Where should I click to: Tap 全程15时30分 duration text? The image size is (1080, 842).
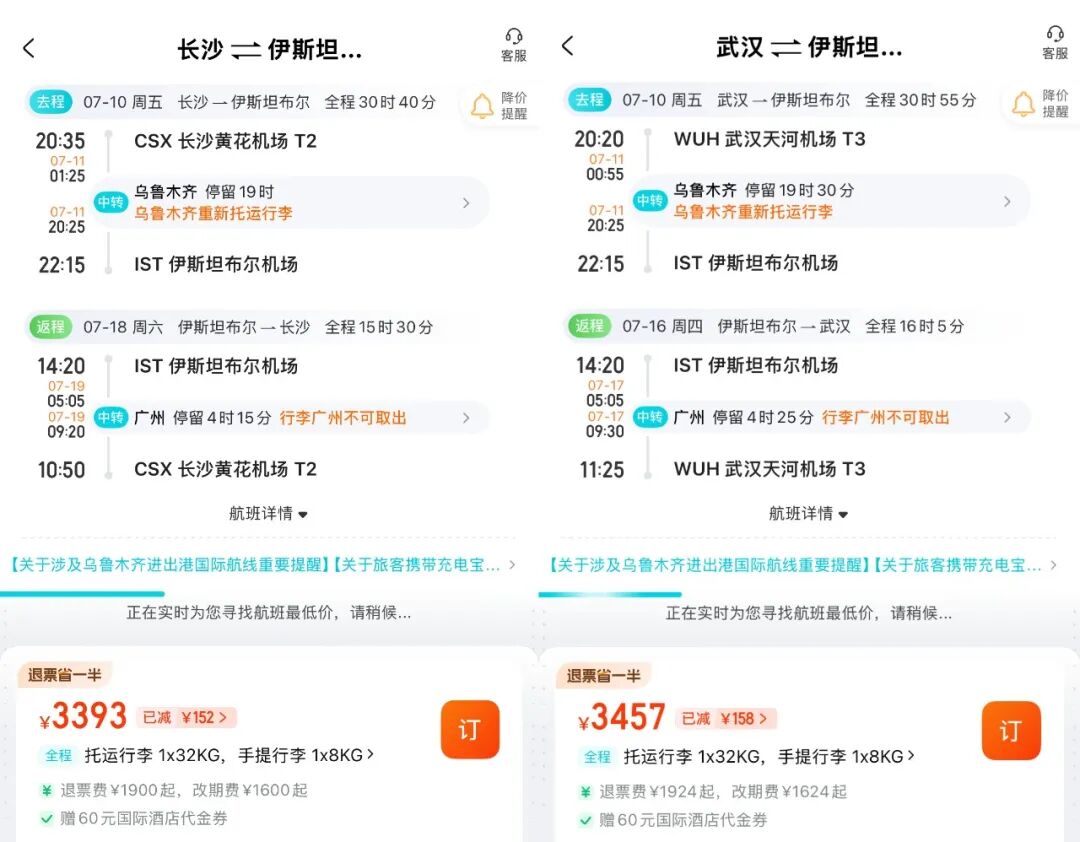pos(379,327)
